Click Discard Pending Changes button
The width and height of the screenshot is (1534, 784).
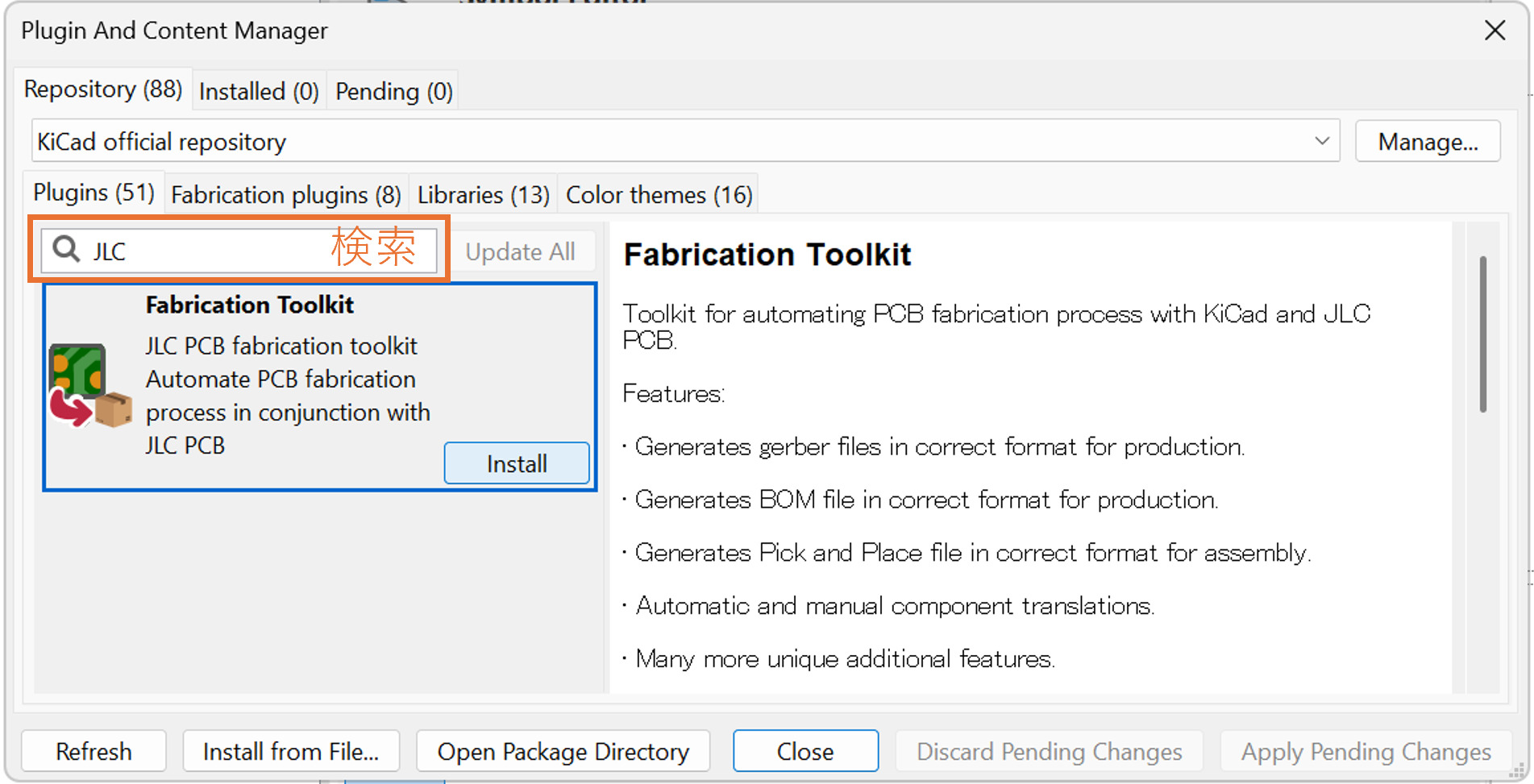tap(1049, 751)
